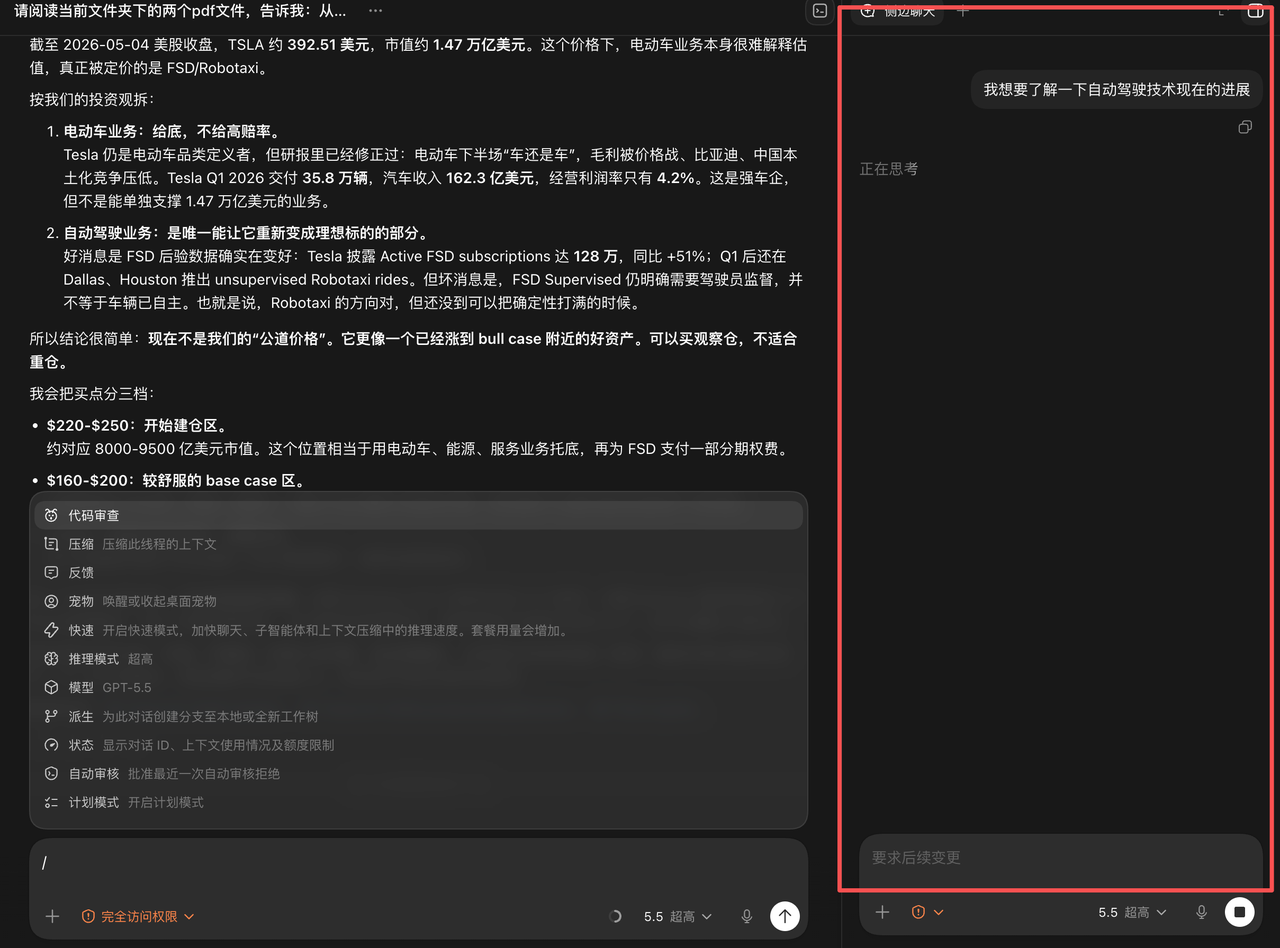Click the pet face icon beside 宠物
Viewport: 1280px width, 948px height.
pyautogui.click(x=51, y=601)
